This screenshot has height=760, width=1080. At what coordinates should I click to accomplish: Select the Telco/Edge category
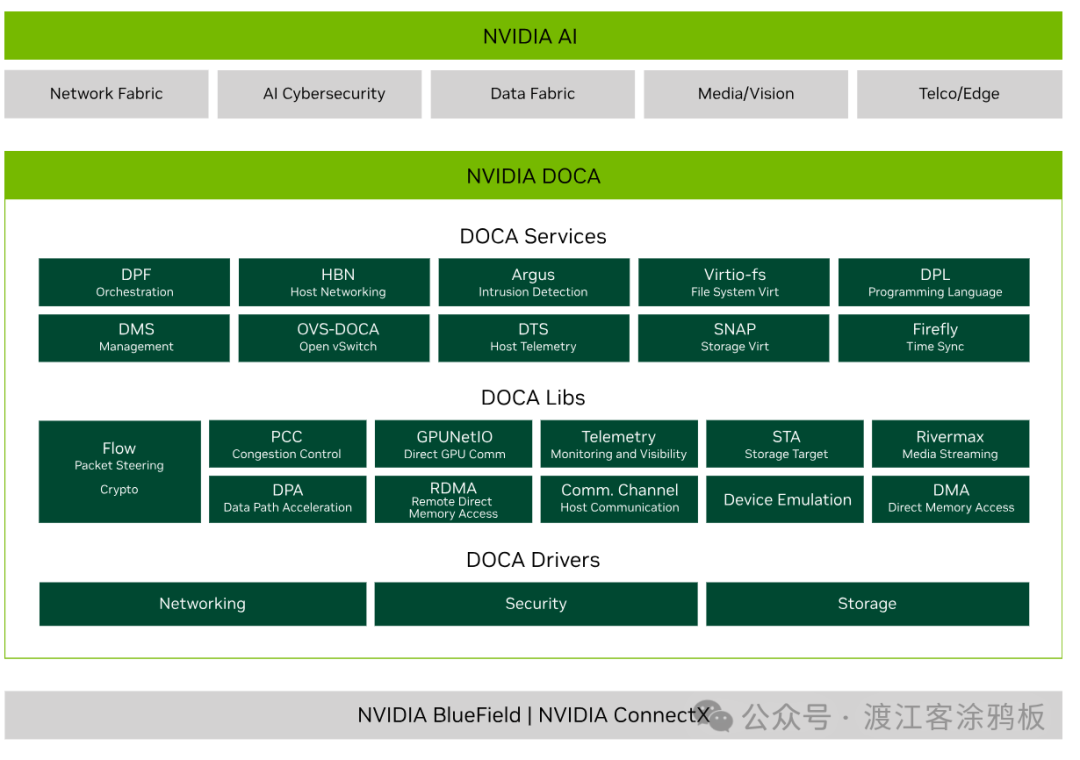point(958,93)
